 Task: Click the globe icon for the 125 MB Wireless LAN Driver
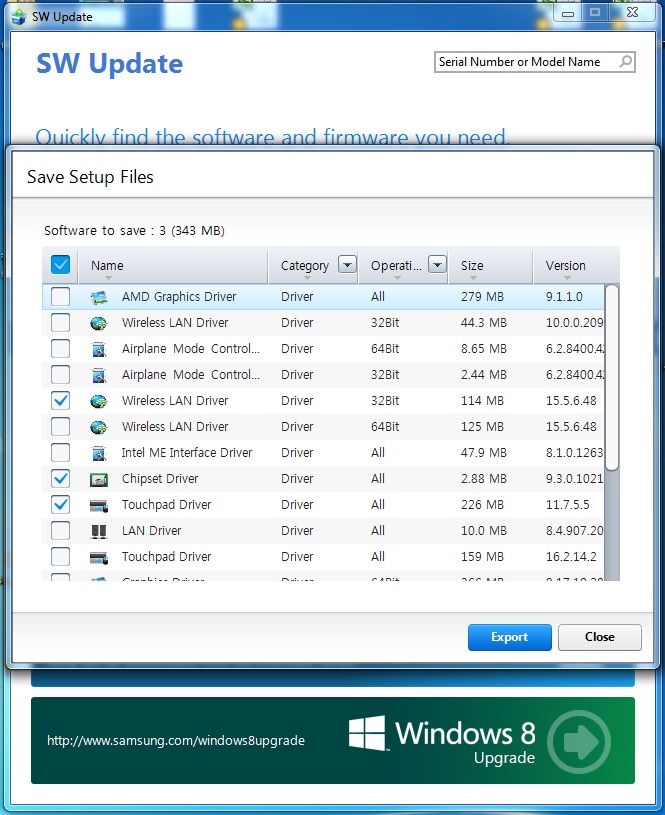(99, 427)
